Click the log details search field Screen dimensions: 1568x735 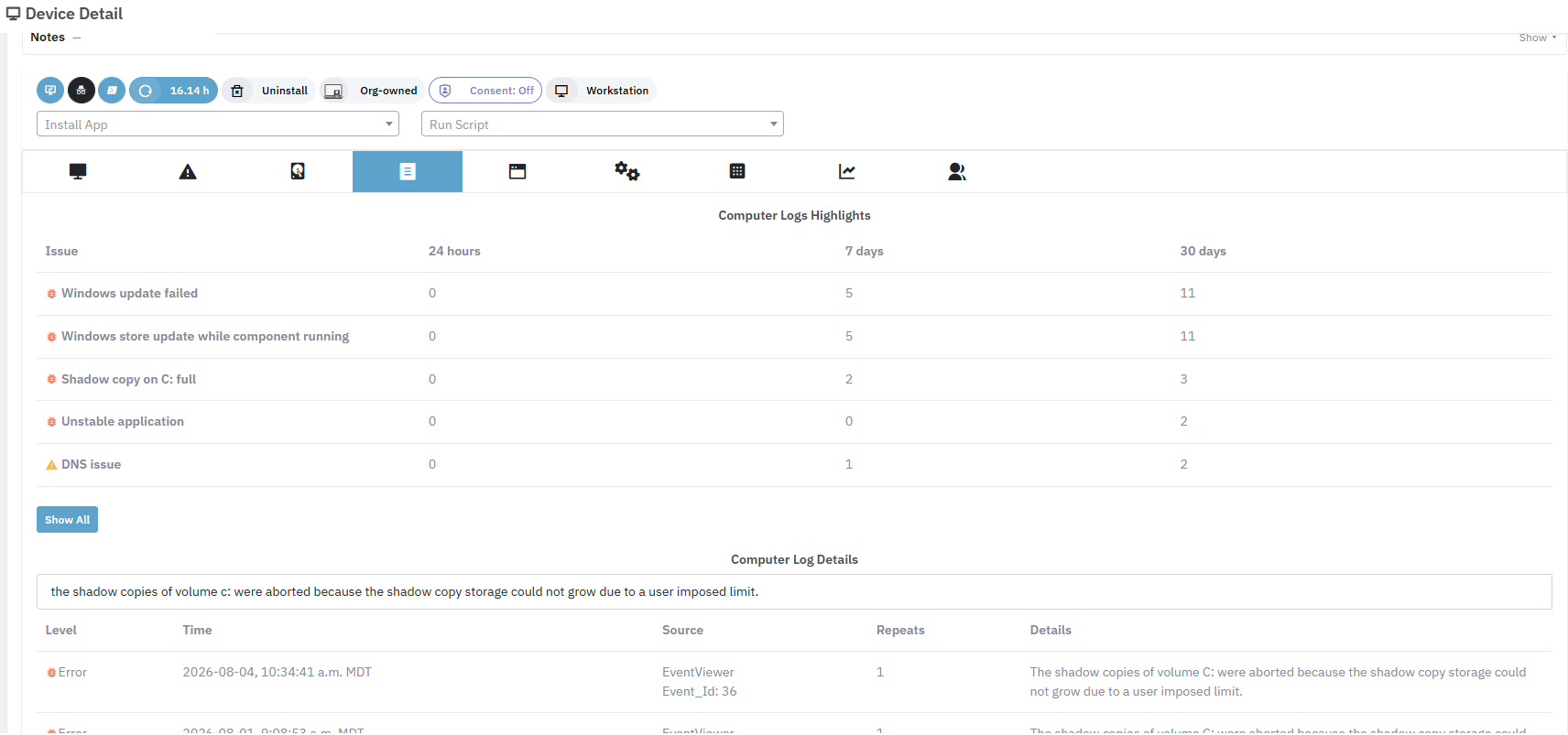tap(794, 591)
